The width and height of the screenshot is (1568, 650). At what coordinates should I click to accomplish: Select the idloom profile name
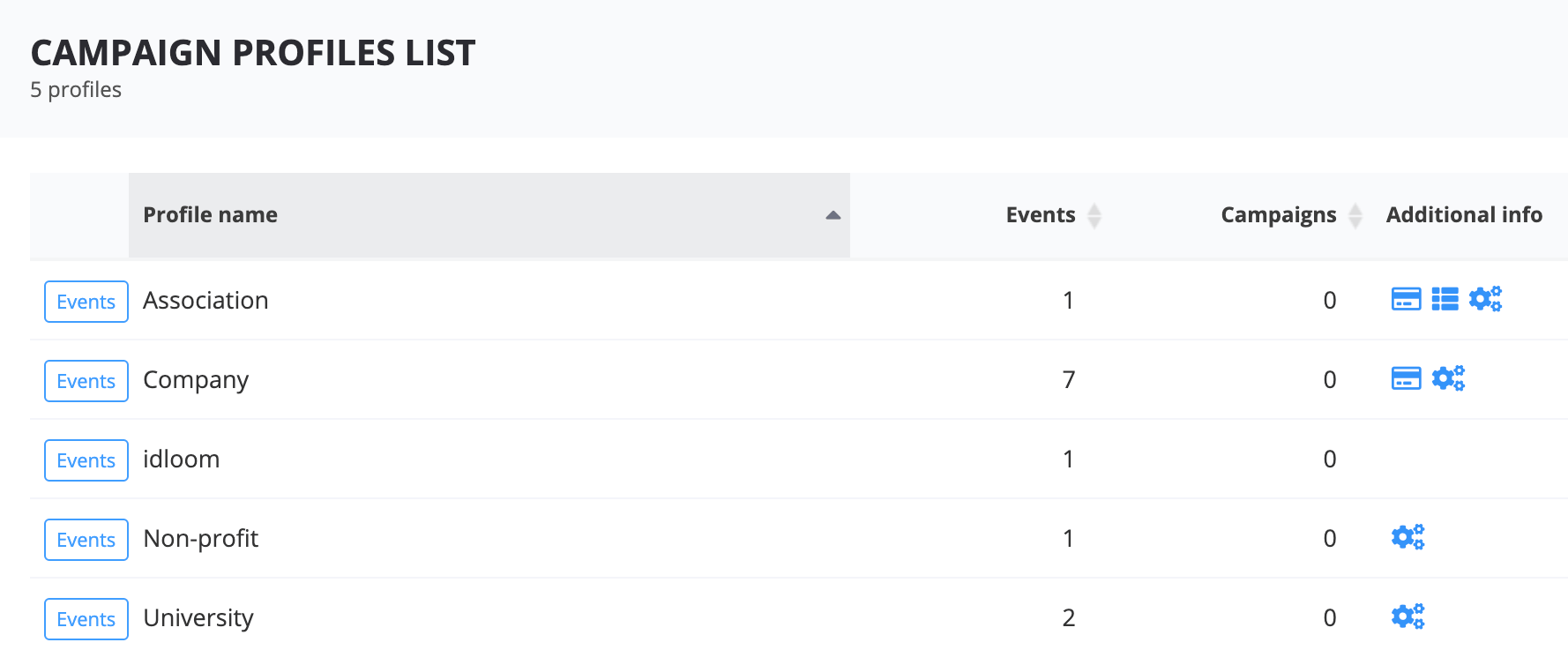(181, 459)
